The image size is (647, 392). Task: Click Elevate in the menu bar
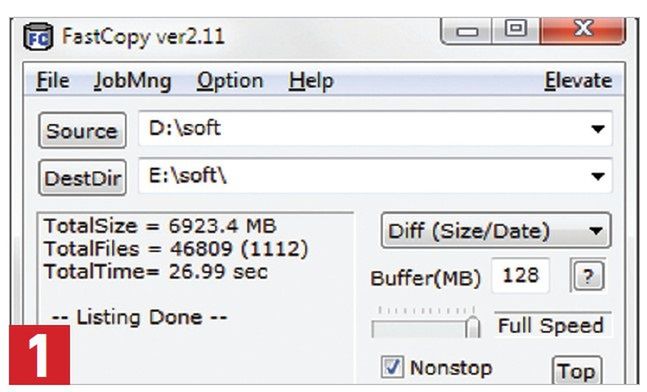(578, 80)
